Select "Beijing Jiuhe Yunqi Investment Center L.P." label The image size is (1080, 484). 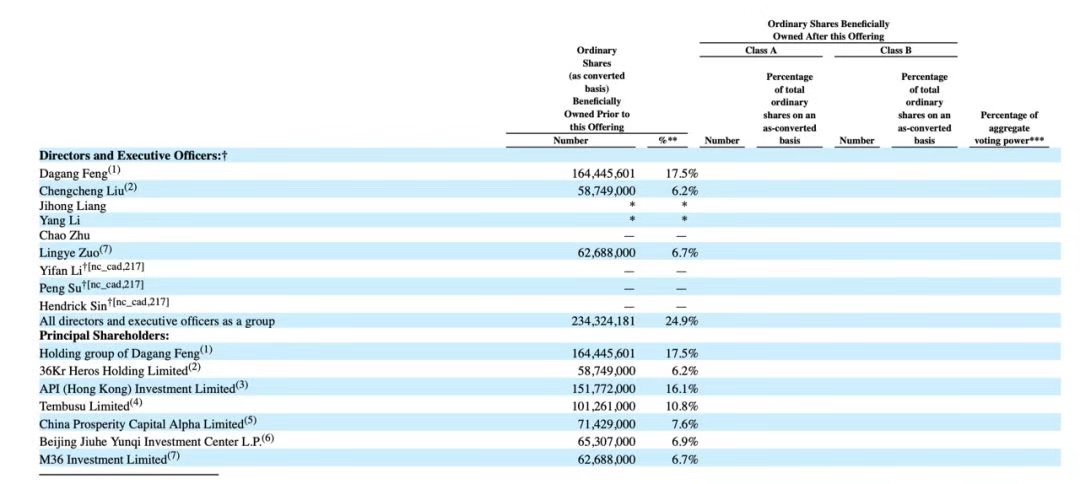pyautogui.click(x=150, y=441)
